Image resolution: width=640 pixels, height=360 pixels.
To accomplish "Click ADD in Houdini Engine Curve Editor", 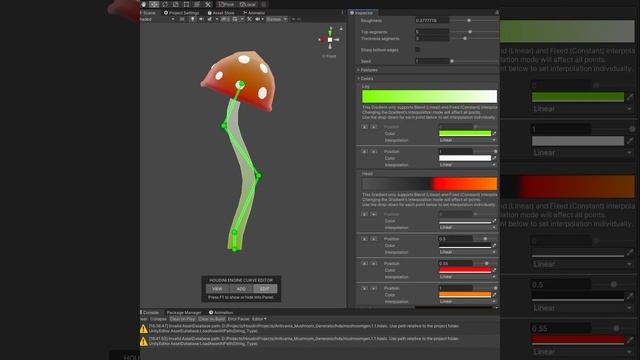I will [x=241, y=289].
